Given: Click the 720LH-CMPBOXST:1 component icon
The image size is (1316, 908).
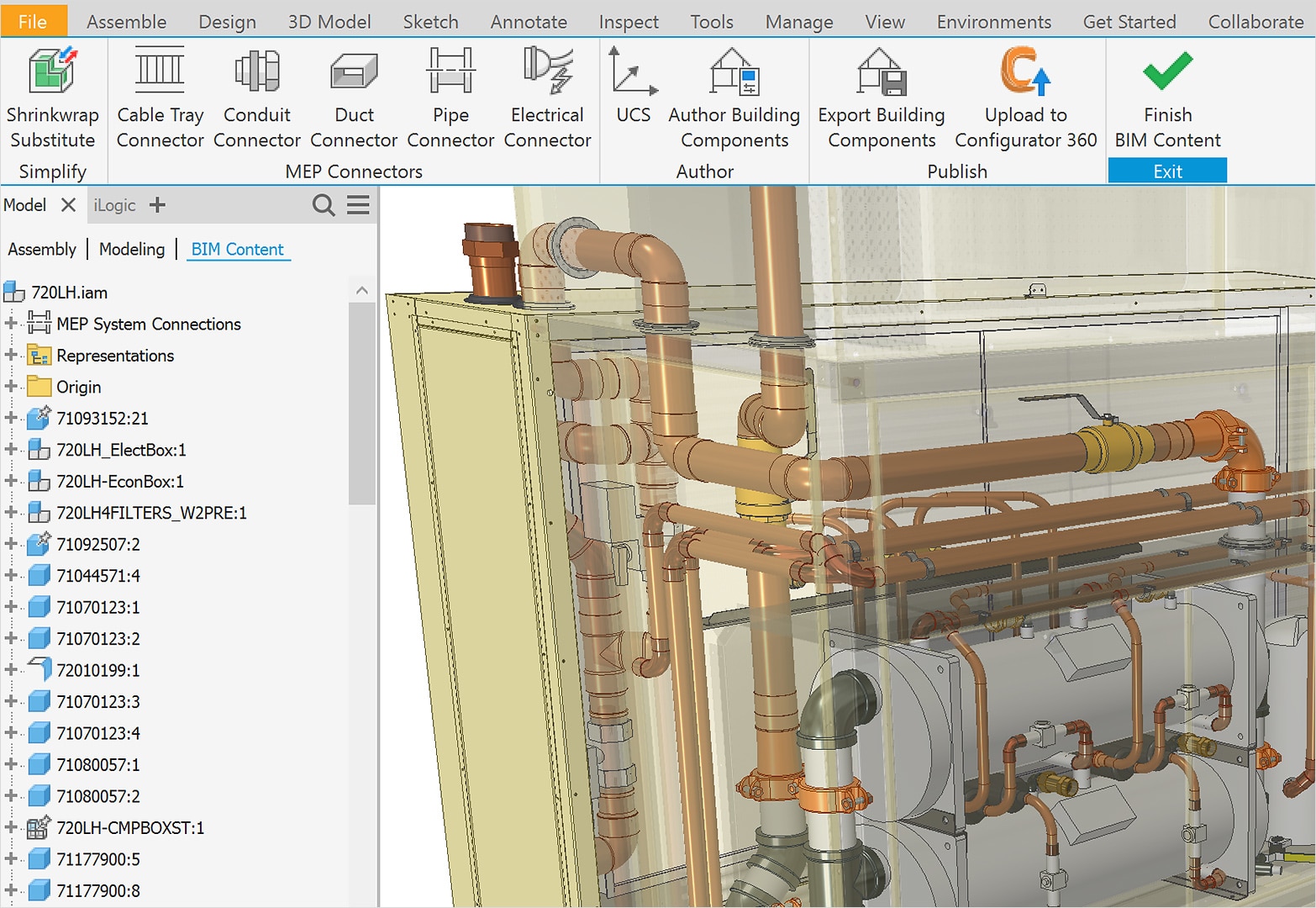Looking at the screenshot, I should (39, 827).
